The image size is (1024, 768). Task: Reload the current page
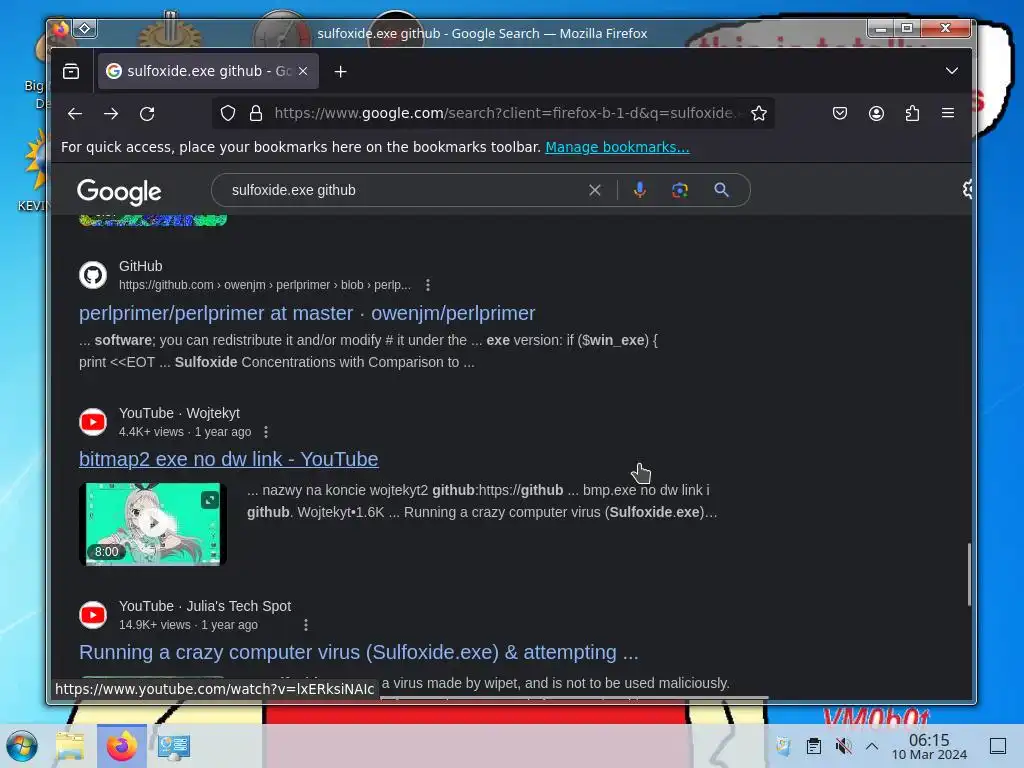(x=148, y=114)
